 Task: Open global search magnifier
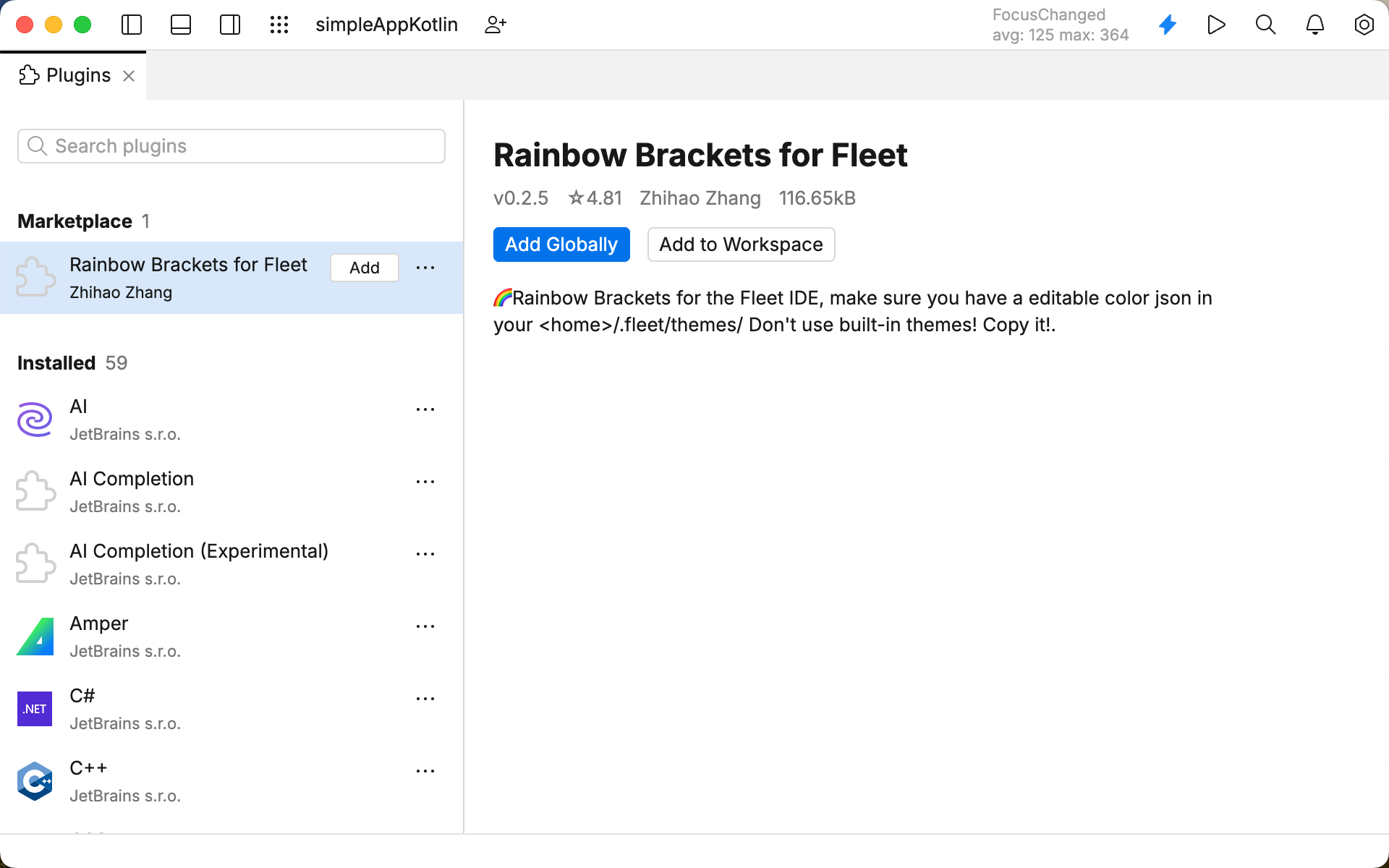(x=1266, y=25)
